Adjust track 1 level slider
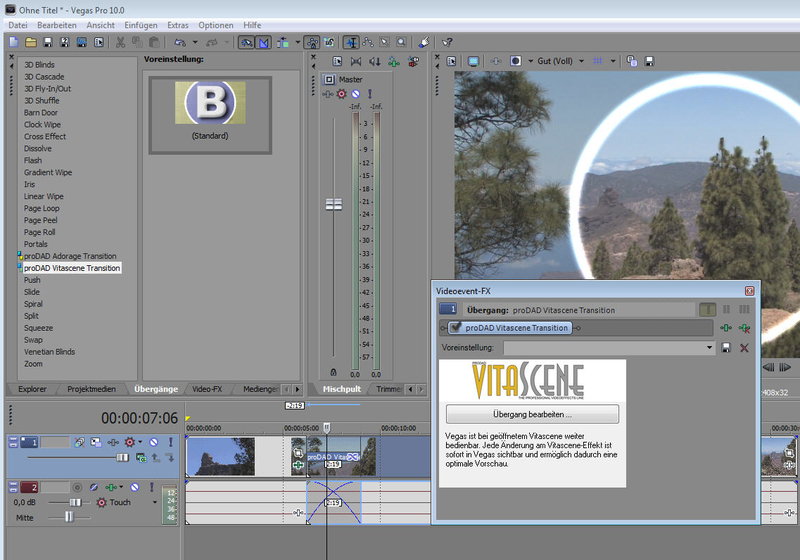Image resolution: width=800 pixels, height=560 pixels. [x=122, y=457]
